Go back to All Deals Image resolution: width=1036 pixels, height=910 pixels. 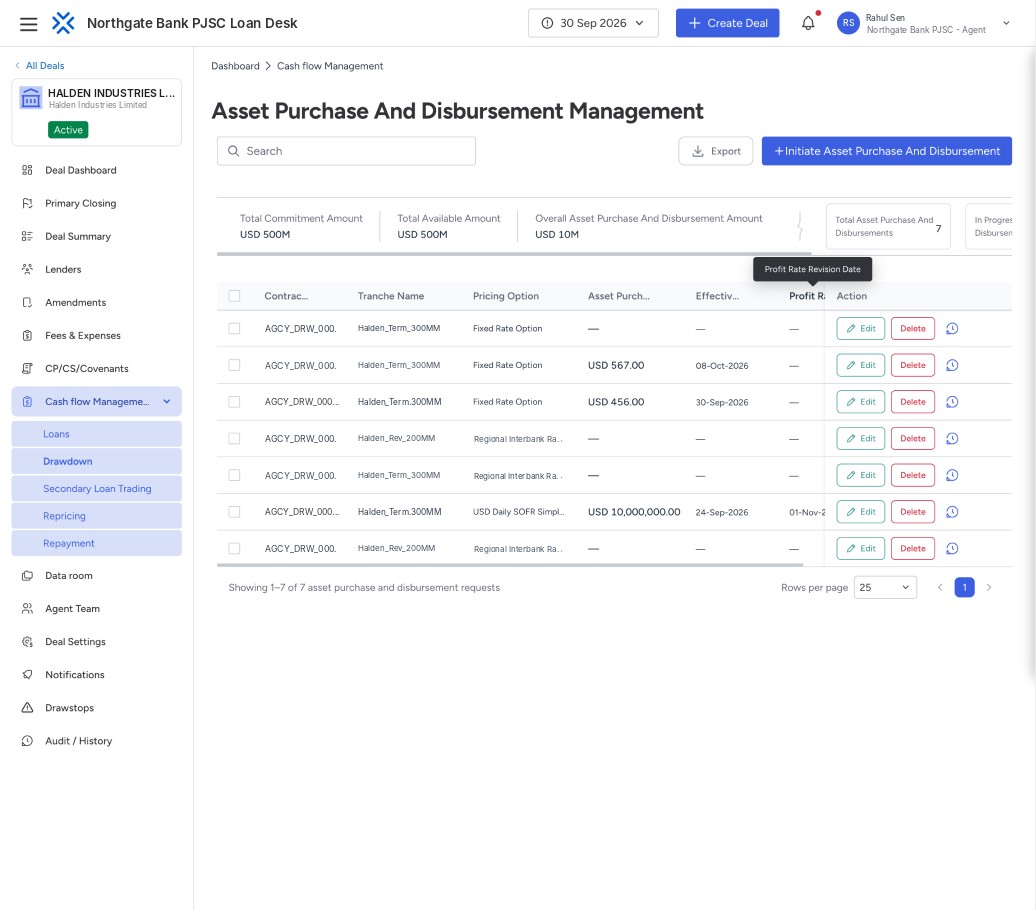40,66
